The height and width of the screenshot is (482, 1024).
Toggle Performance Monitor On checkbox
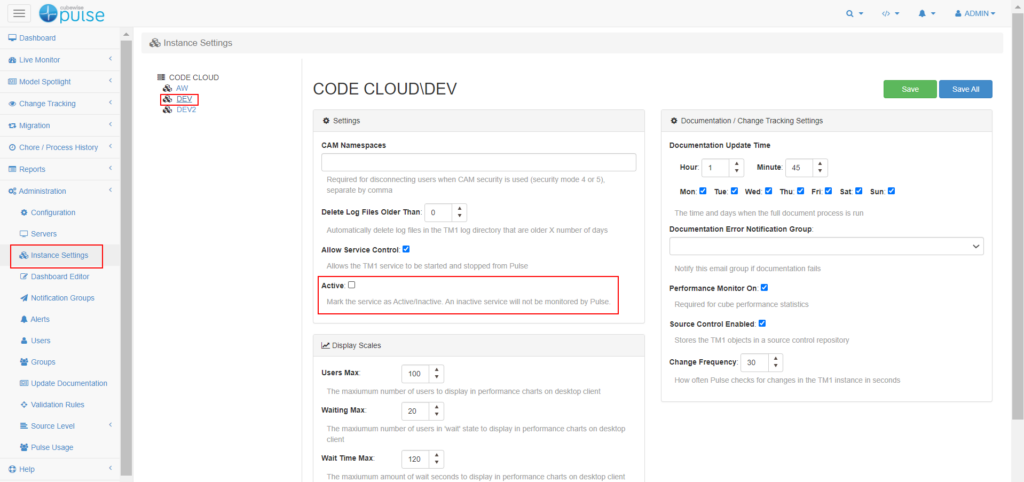coord(764,287)
